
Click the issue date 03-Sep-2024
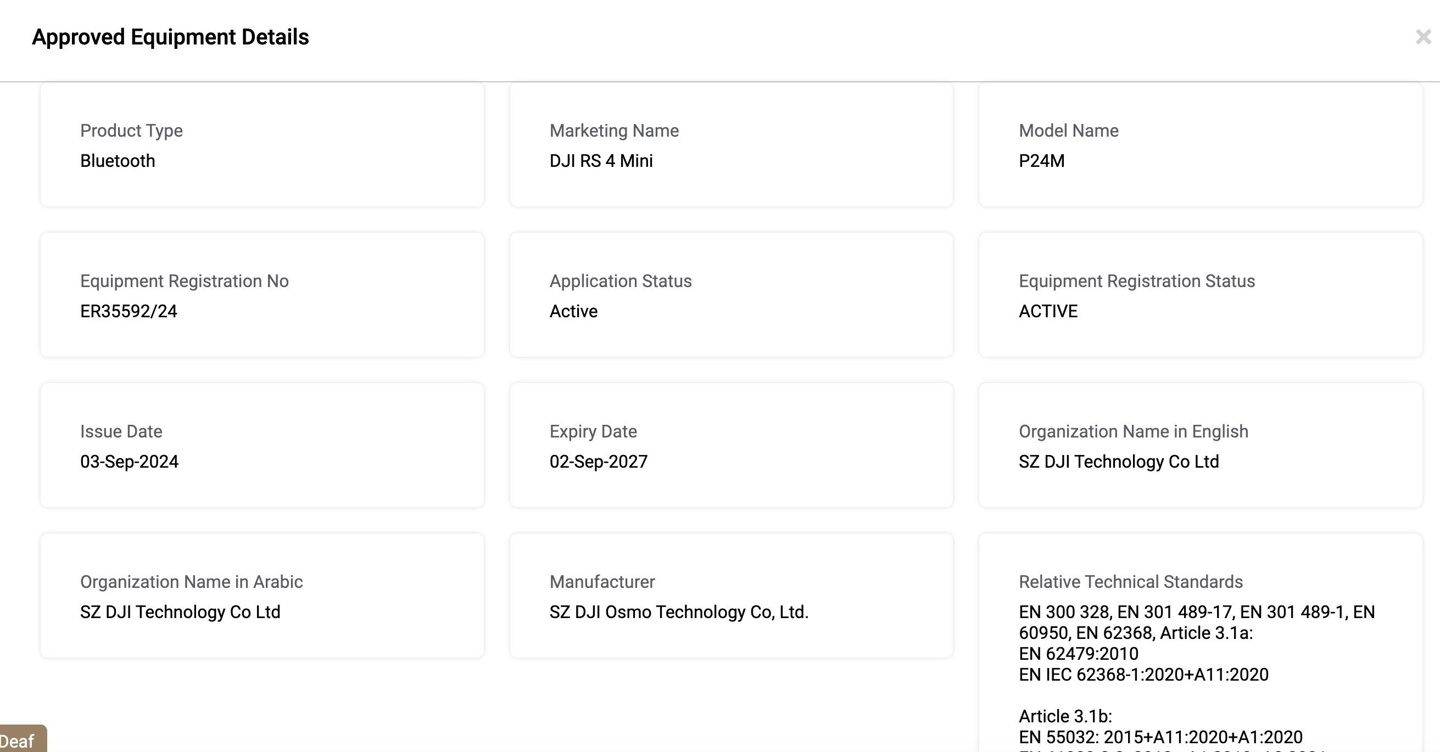tap(129, 461)
